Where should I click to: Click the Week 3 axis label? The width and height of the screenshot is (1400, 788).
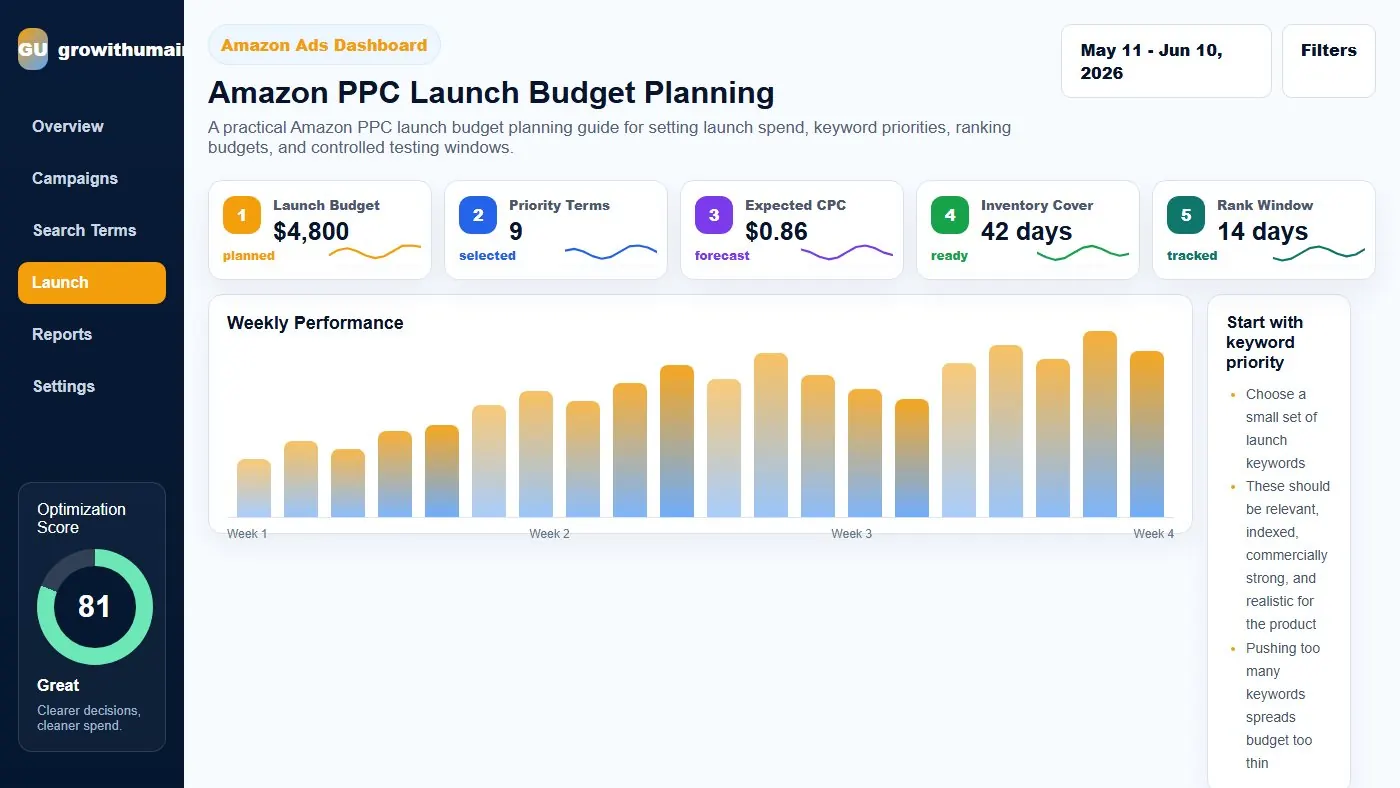[851, 534]
